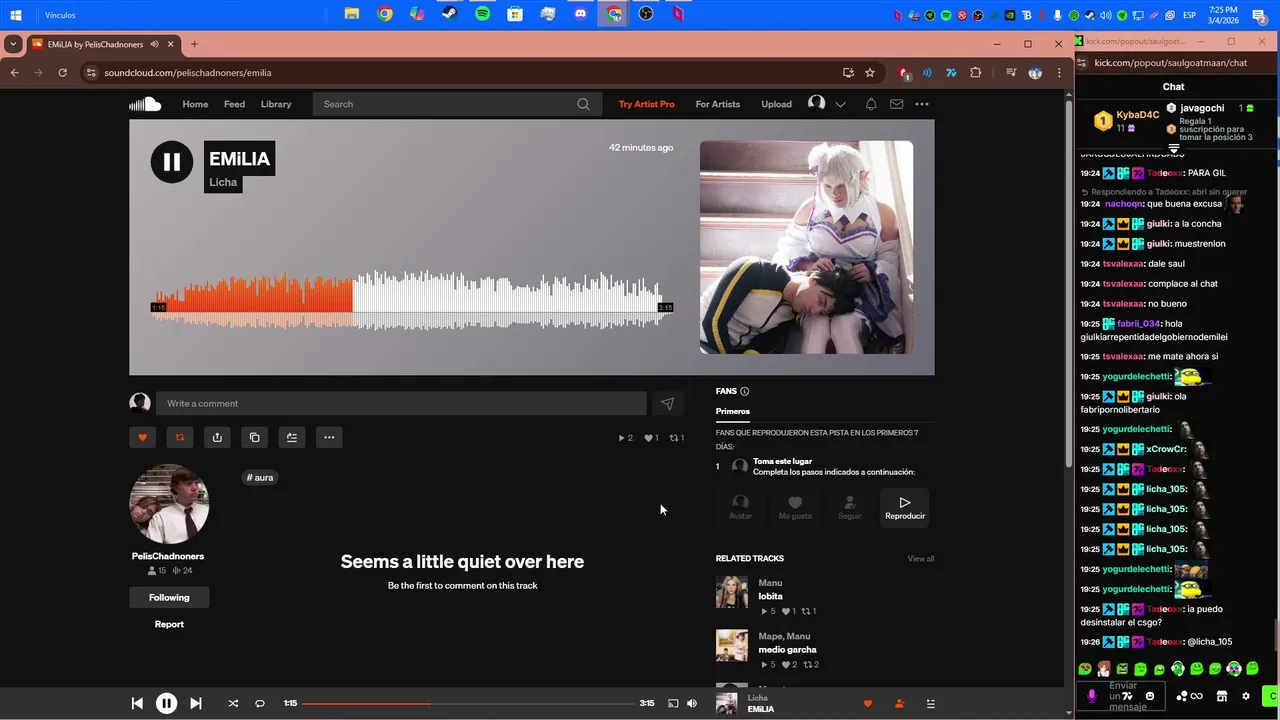Open the SoundCloud logo home link
This screenshot has width=1280, height=720.
tap(145, 104)
